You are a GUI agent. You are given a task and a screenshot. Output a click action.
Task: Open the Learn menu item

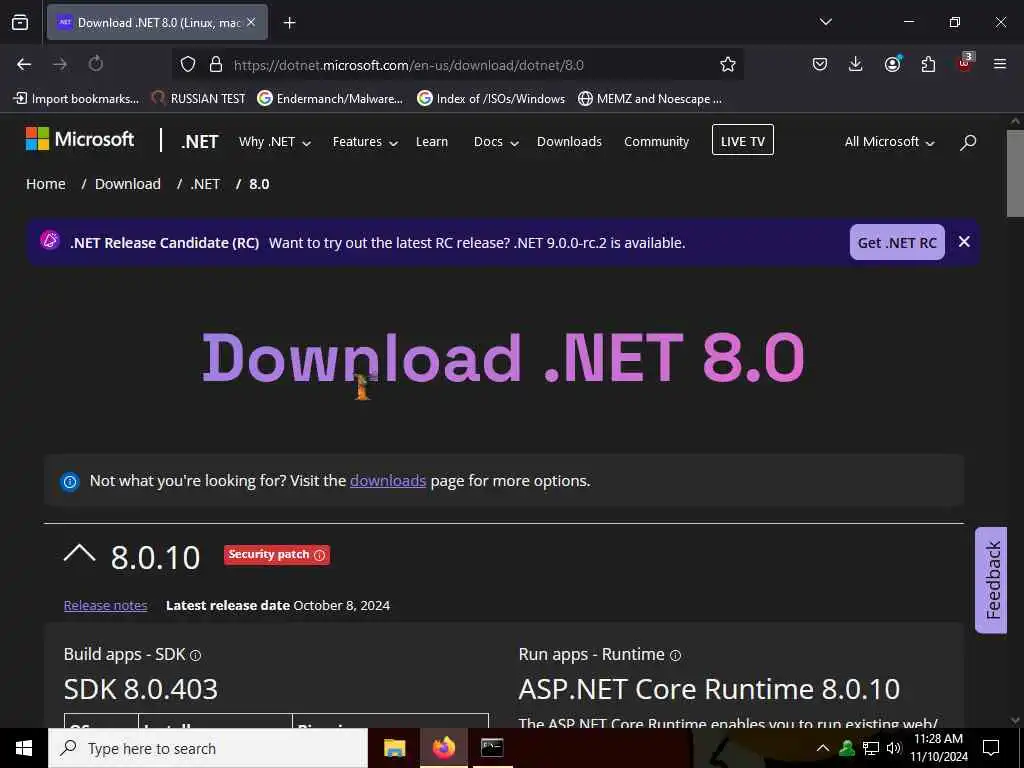432,142
